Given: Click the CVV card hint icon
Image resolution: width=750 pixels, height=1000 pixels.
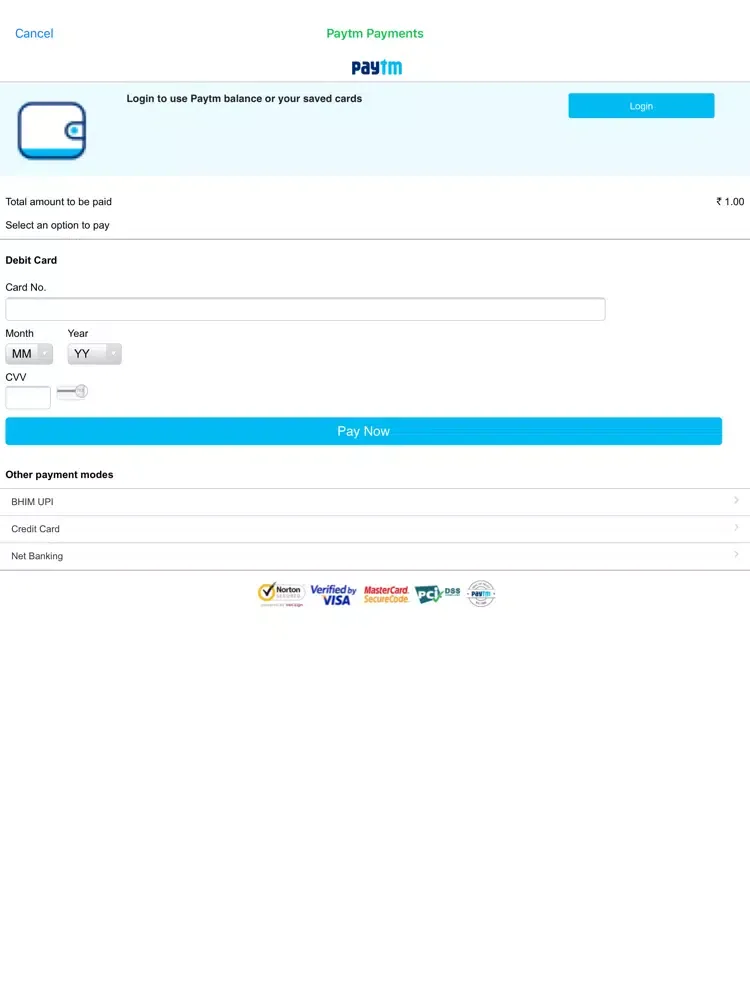Looking at the screenshot, I should [72, 392].
